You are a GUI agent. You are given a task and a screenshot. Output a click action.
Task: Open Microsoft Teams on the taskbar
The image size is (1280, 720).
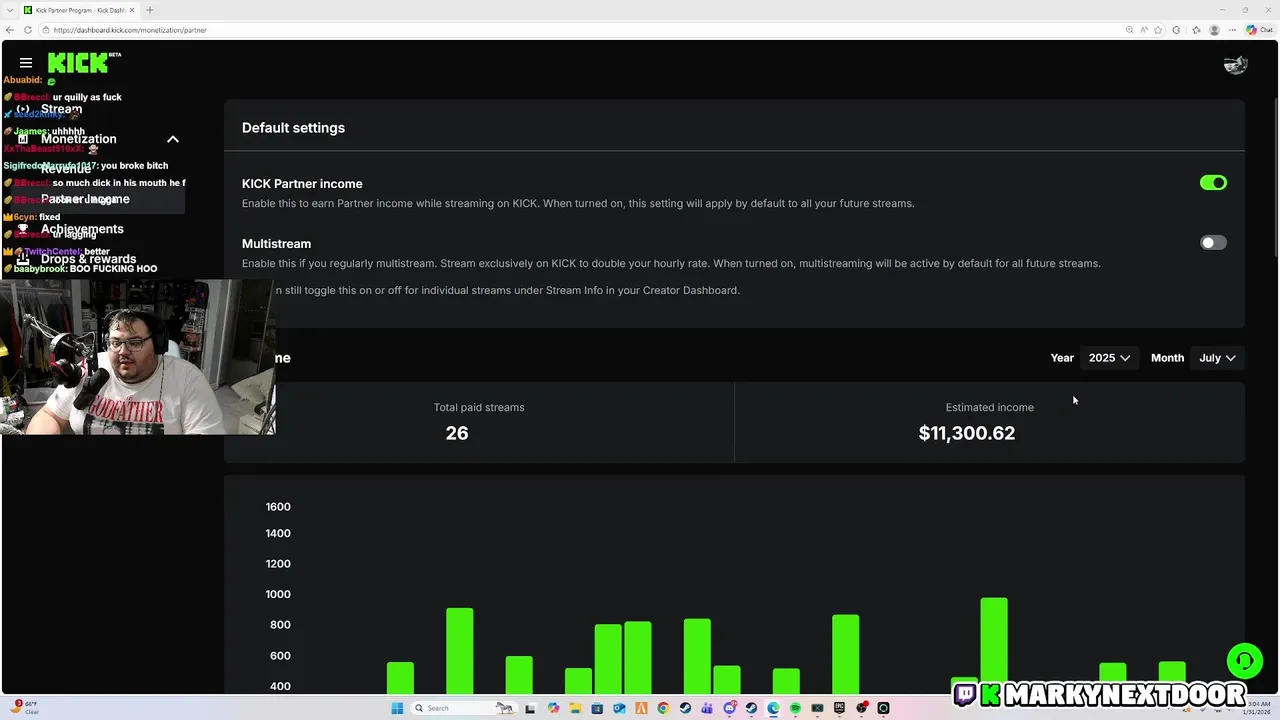pyautogui.click(x=707, y=708)
